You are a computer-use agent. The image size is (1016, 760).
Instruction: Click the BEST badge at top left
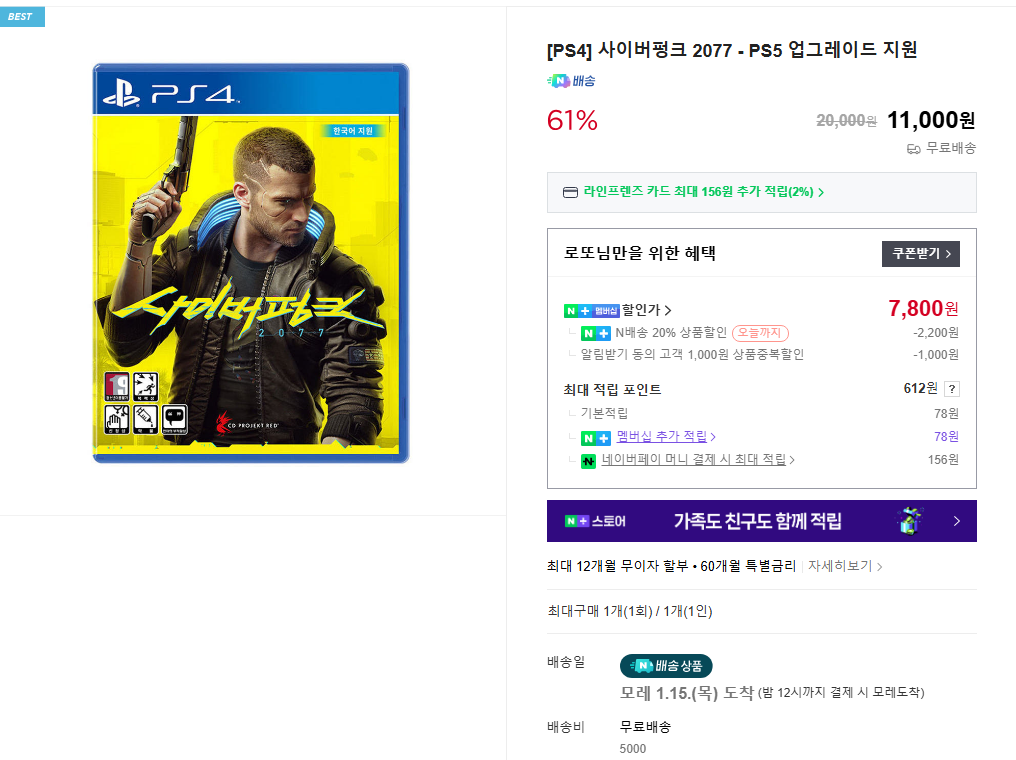point(20,16)
